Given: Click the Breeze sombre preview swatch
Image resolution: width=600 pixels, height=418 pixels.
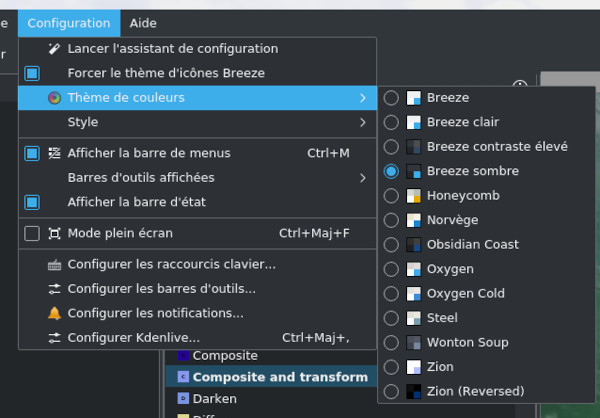Looking at the screenshot, I should coord(414,171).
